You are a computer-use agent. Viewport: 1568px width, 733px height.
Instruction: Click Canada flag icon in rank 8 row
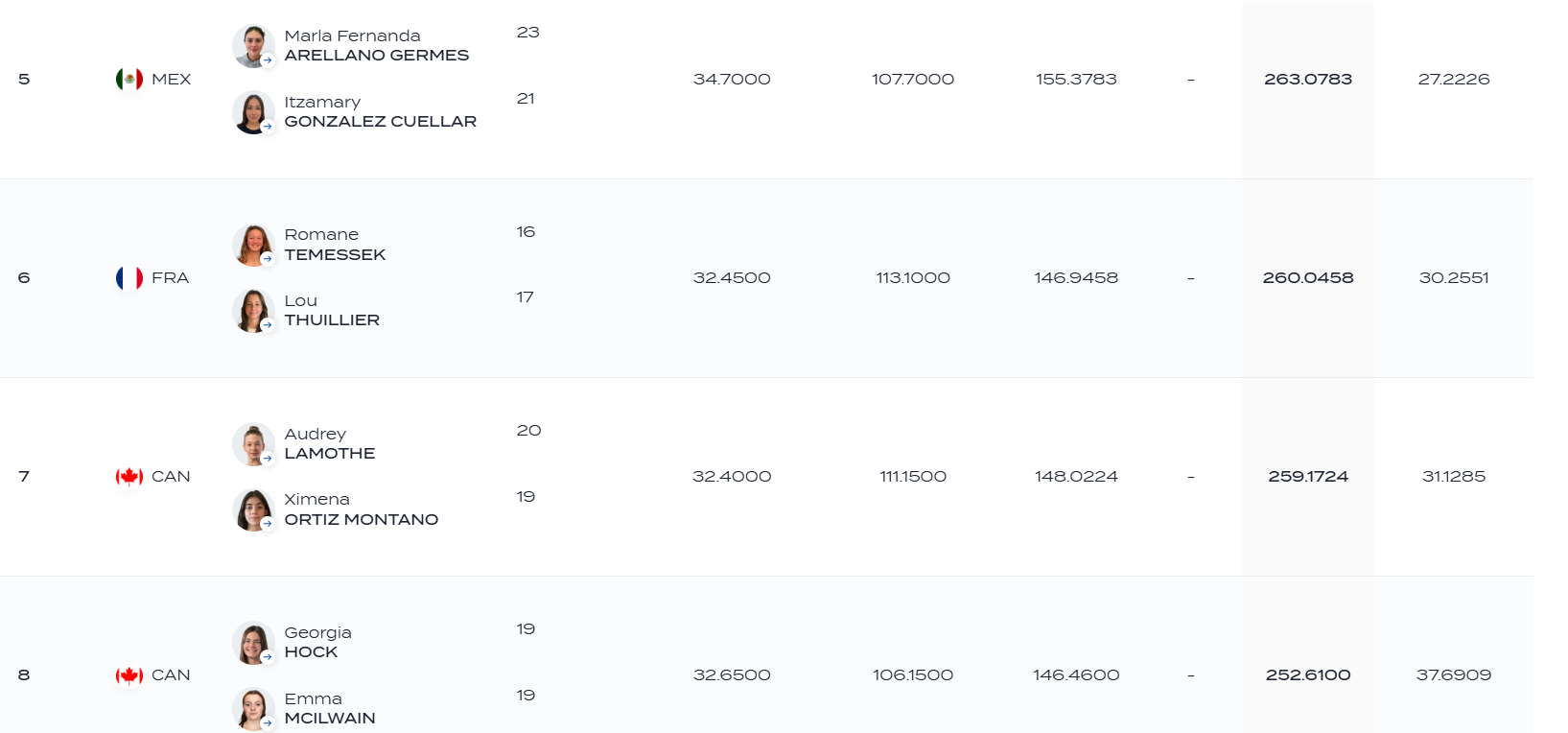[129, 675]
